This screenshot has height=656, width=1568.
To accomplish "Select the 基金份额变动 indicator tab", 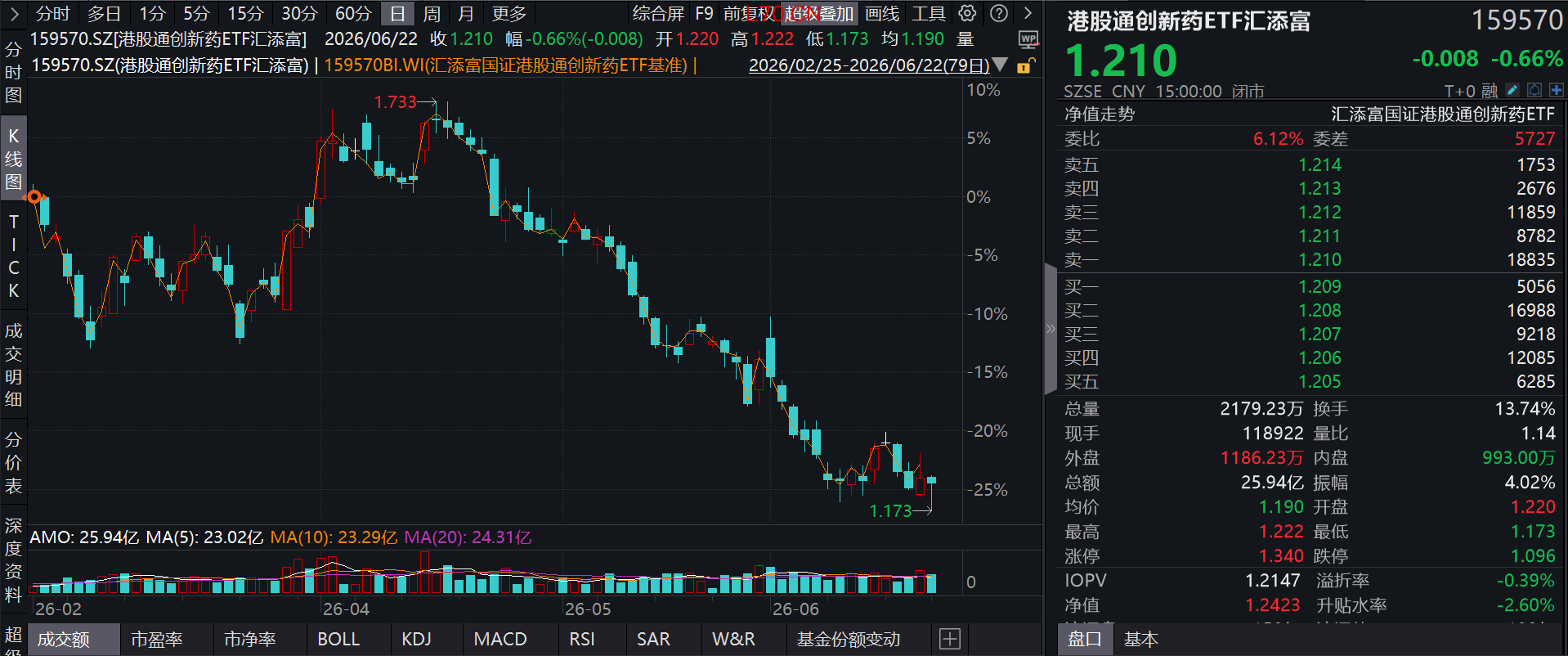I will [849, 639].
